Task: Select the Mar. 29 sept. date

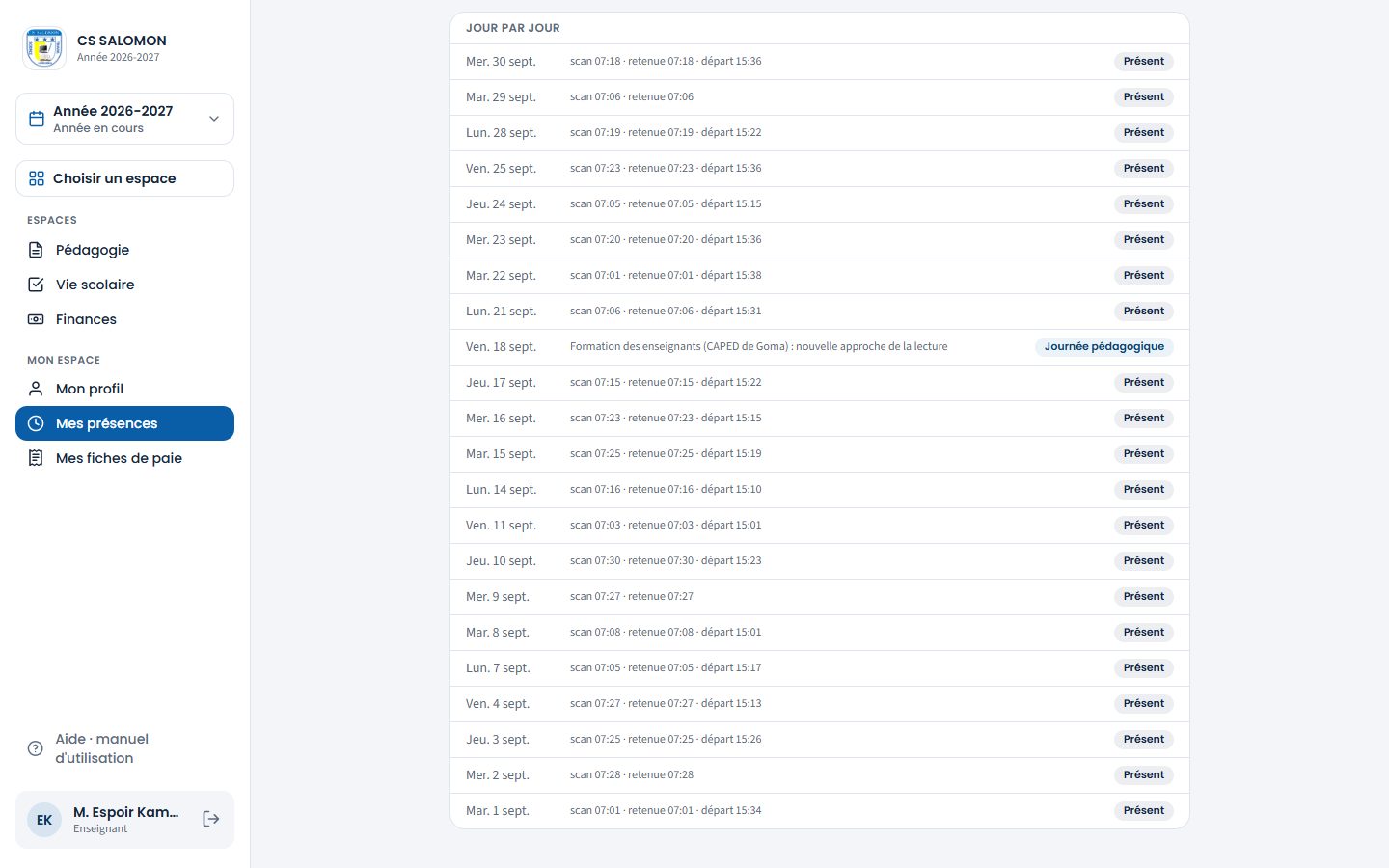Action: click(501, 97)
